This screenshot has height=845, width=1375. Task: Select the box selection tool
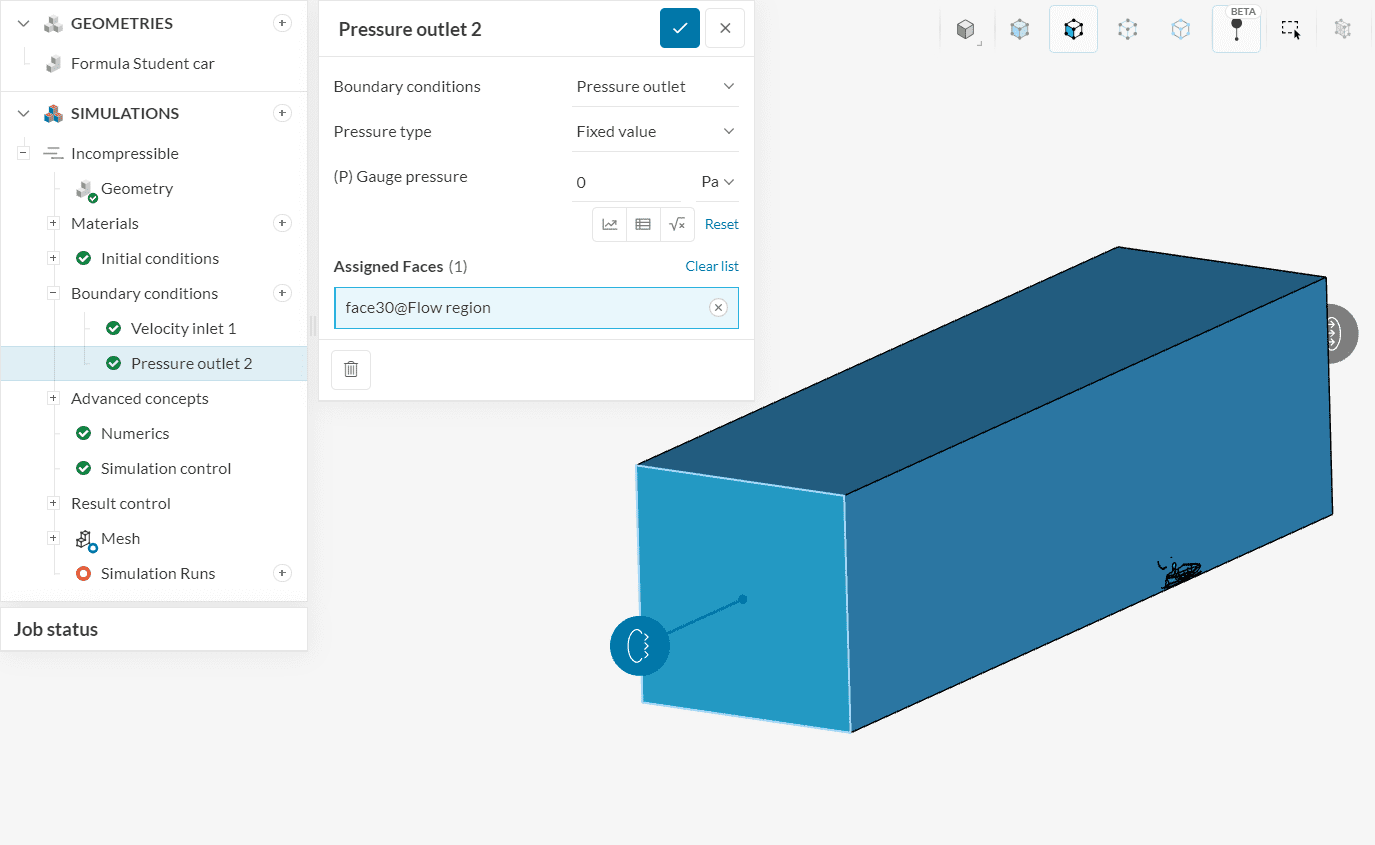tap(1290, 30)
